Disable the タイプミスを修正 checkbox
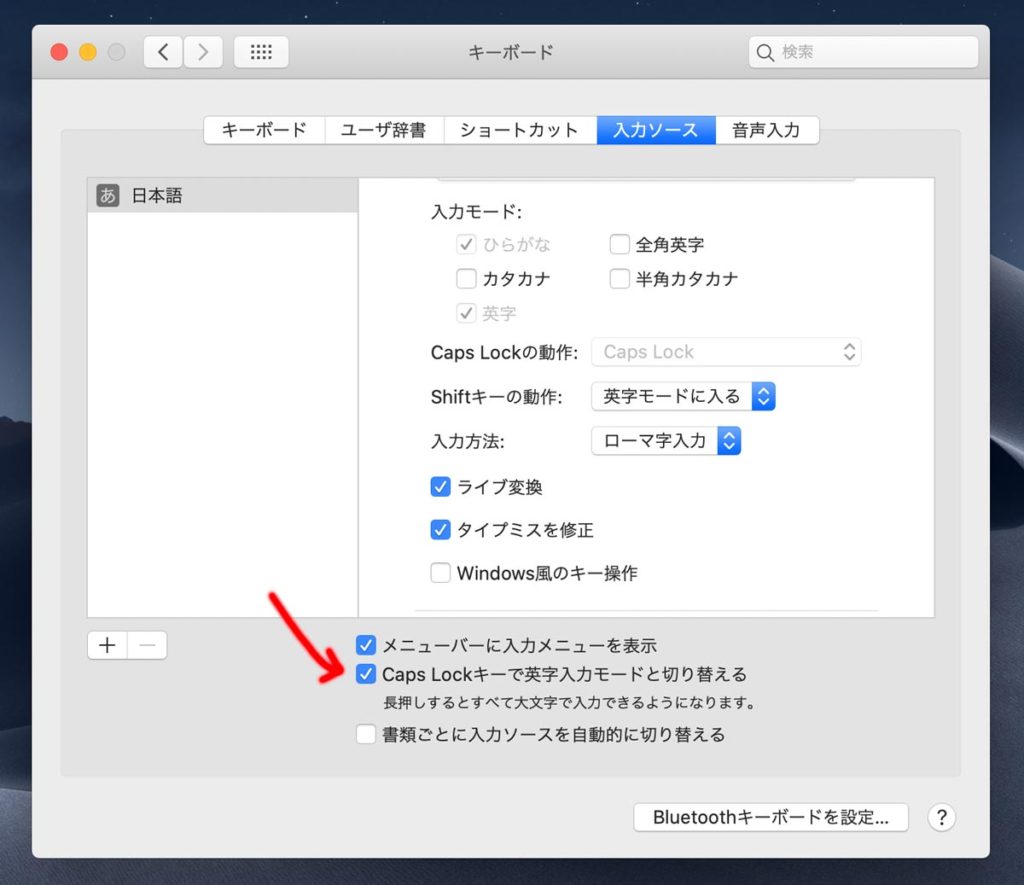This screenshot has height=885, width=1024. (440, 530)
